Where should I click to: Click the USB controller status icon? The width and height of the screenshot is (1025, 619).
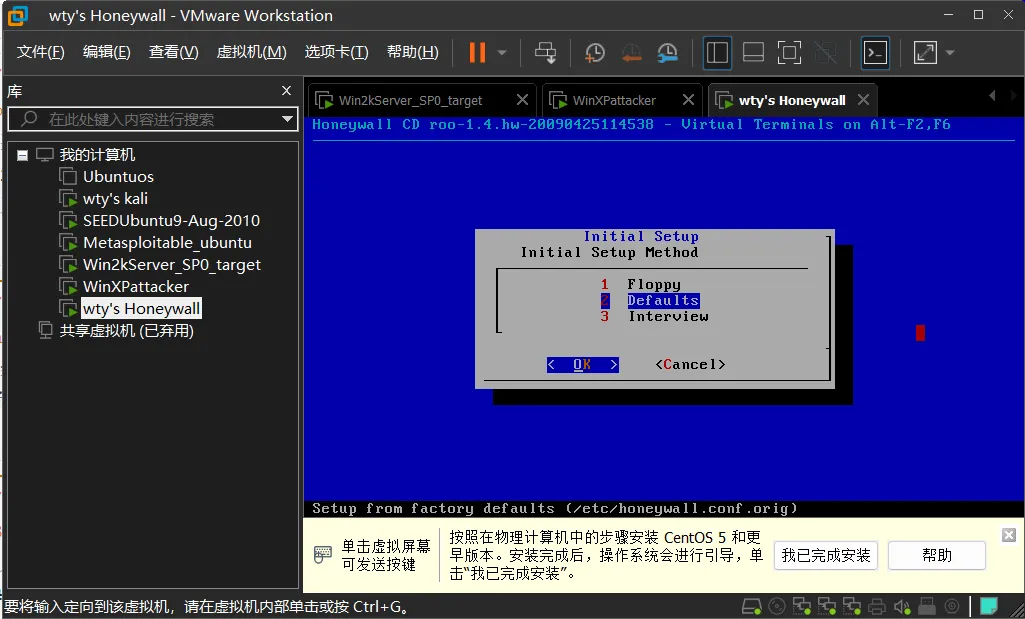click(927, 607)
